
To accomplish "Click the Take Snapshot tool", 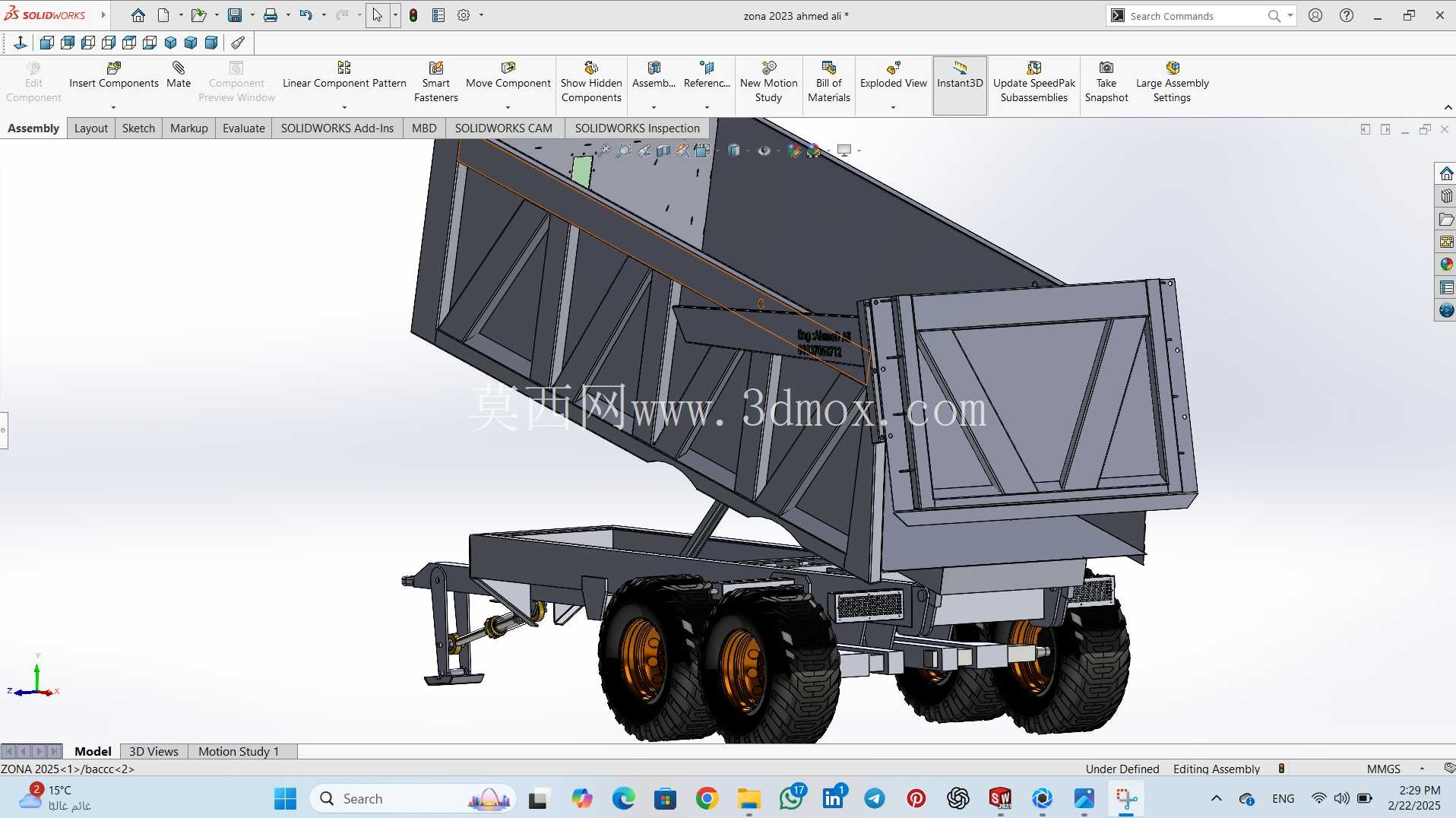I will [1106, 82].
